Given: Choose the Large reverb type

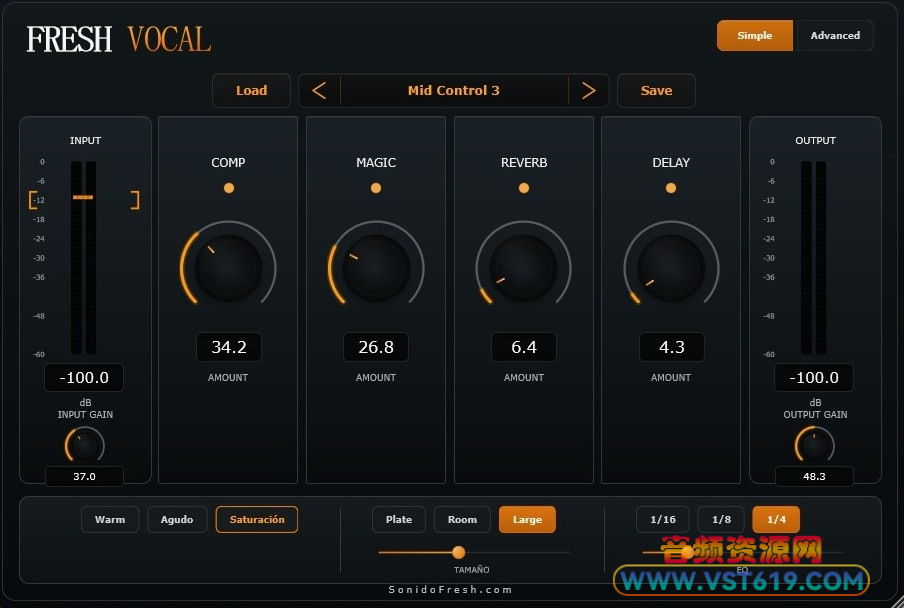Looking at the screenshot, I should [528, 519].
